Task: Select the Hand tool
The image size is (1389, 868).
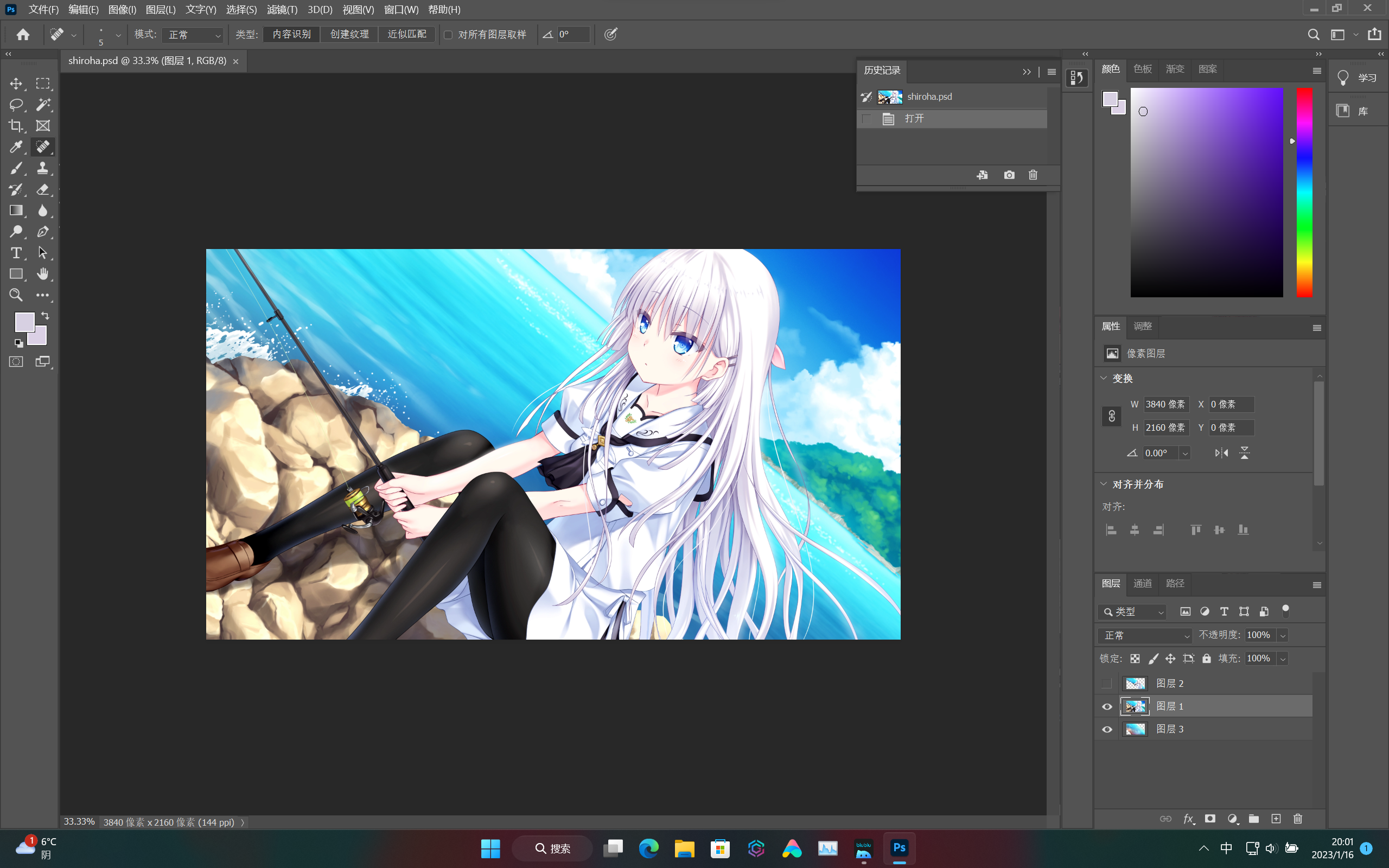Action: click(x=43, y=274)
